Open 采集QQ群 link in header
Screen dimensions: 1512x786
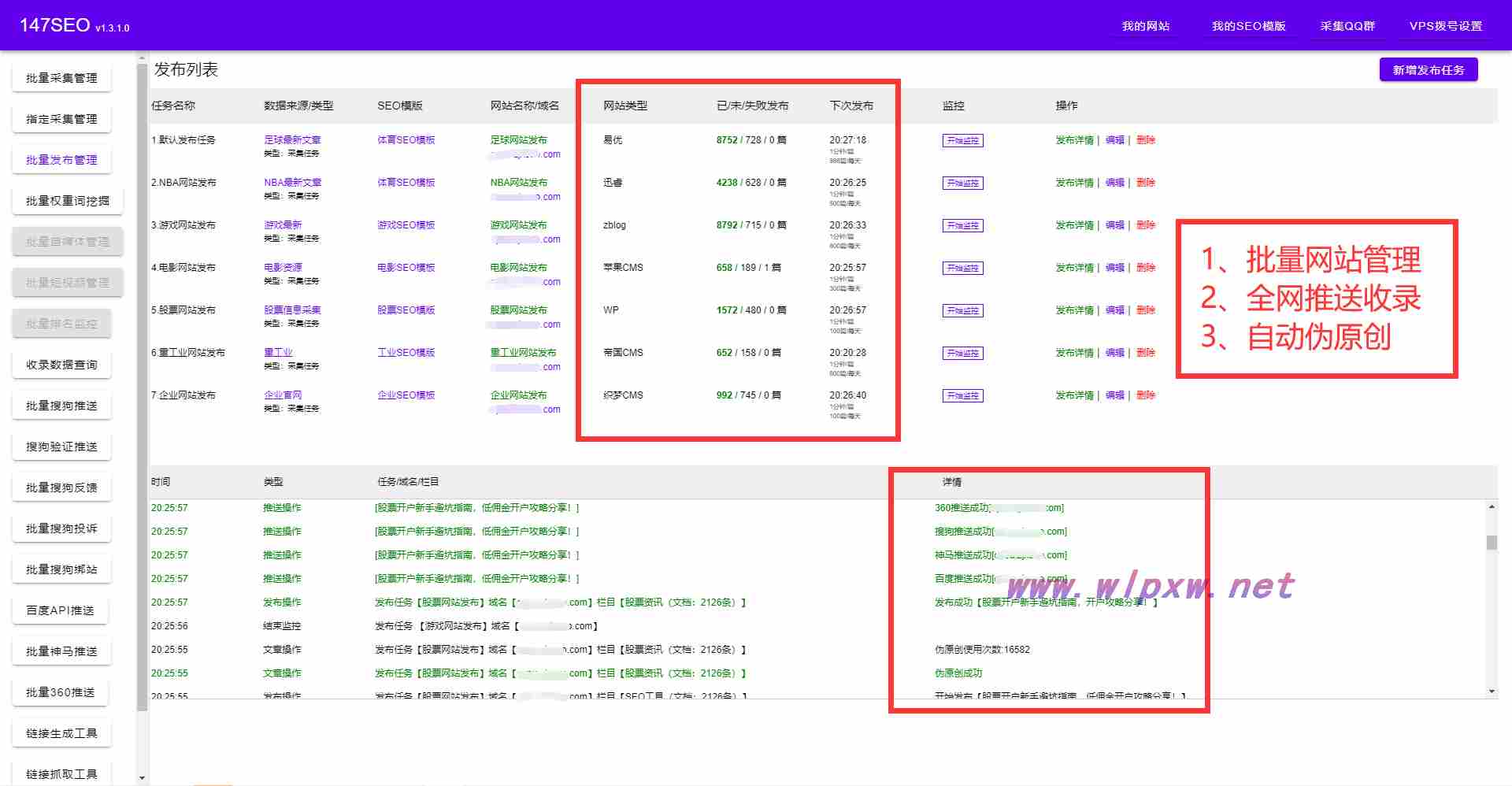[1347, 26]
